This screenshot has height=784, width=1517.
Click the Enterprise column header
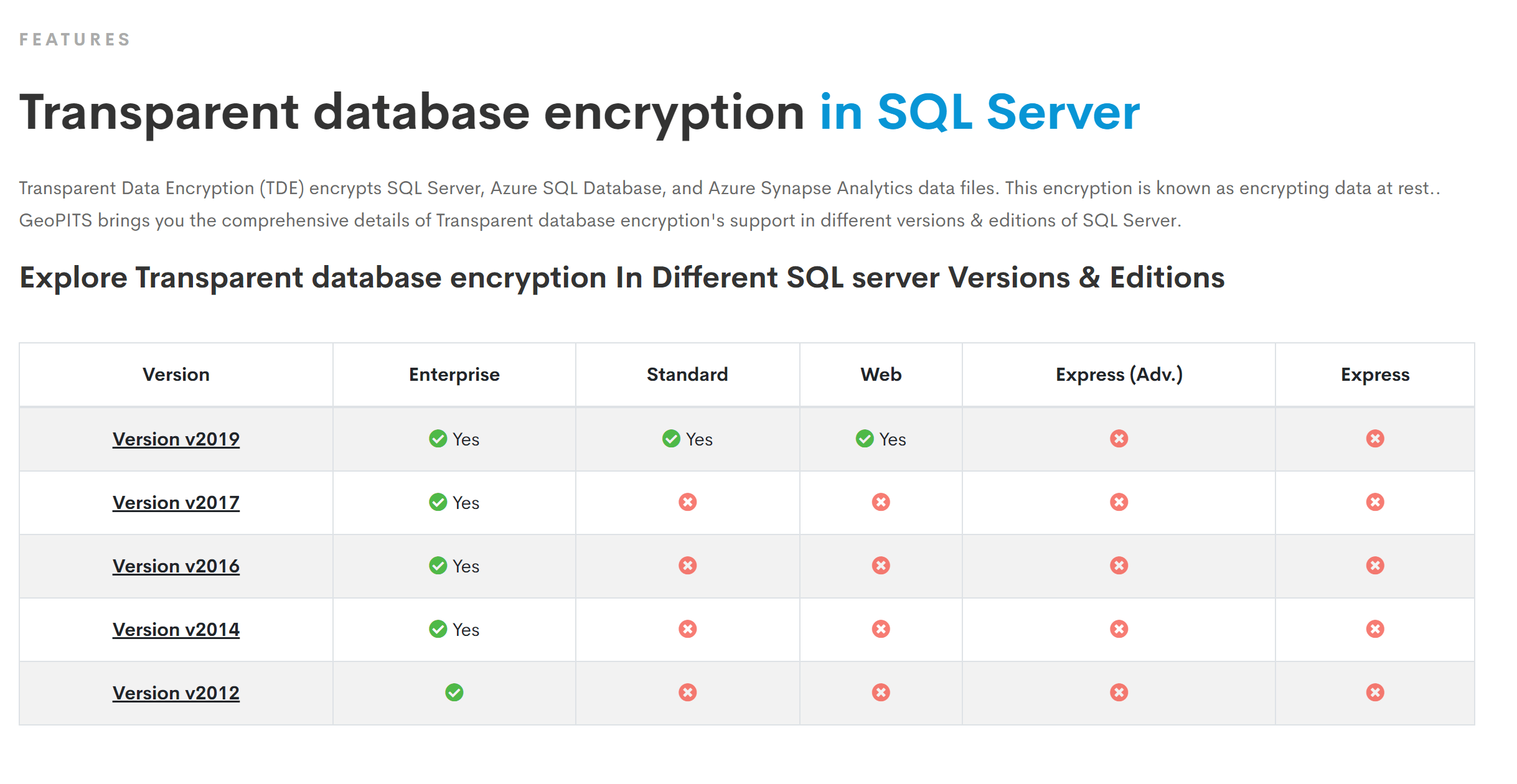click(454, 375)
